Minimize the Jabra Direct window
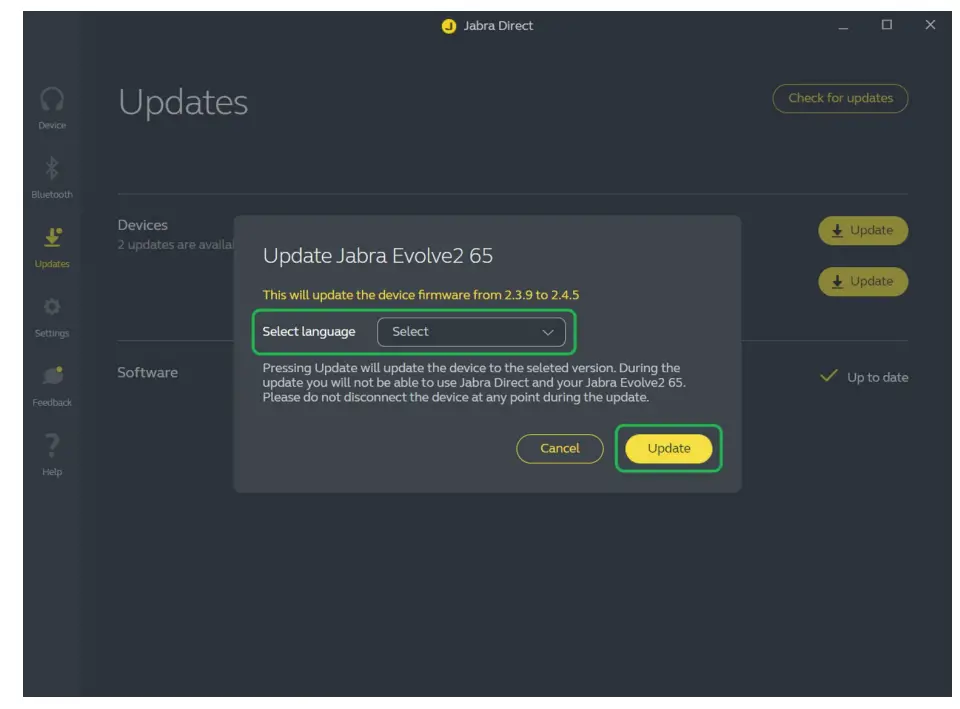 845,24
